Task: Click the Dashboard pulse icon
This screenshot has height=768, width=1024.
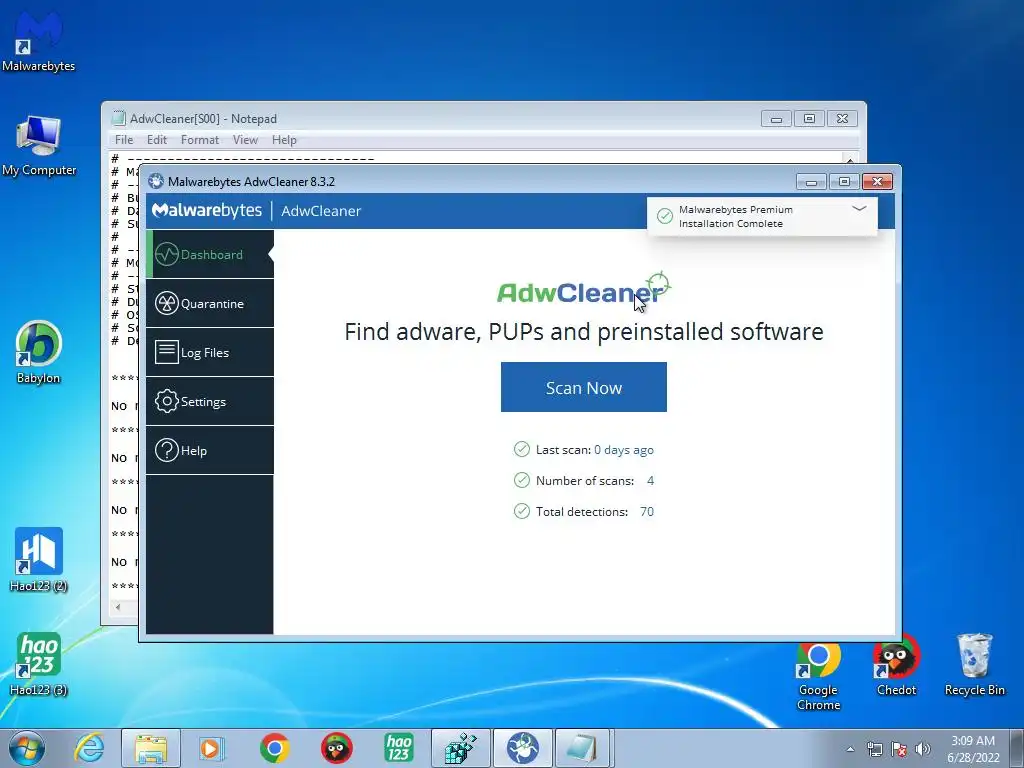Action: 167,255
